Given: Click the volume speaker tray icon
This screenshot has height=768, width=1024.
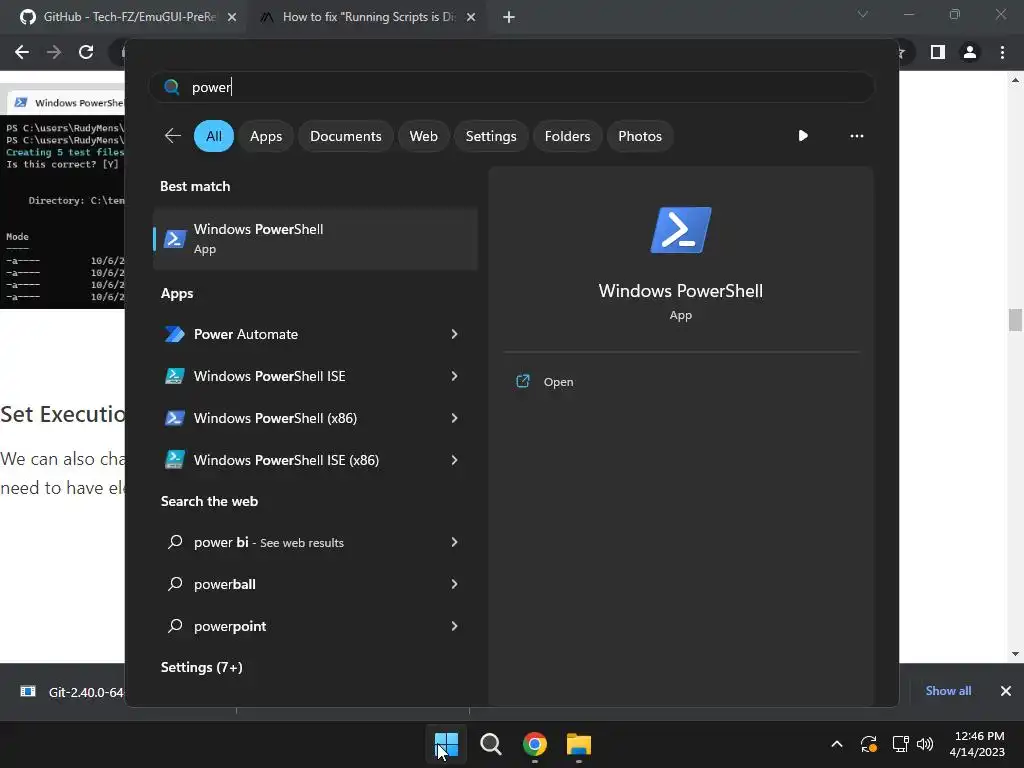Looking at the screenshot, I should point(925,744).
